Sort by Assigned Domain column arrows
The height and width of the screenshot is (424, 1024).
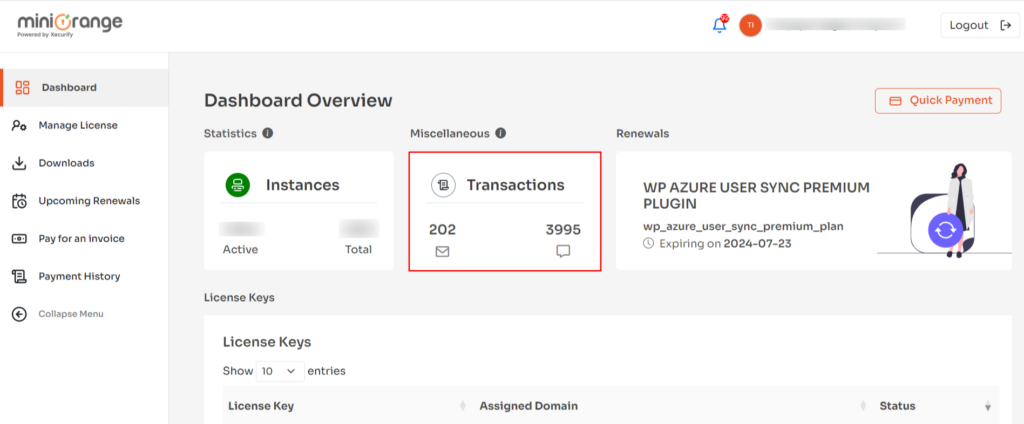pyautogui.click(x=864, y=406)
